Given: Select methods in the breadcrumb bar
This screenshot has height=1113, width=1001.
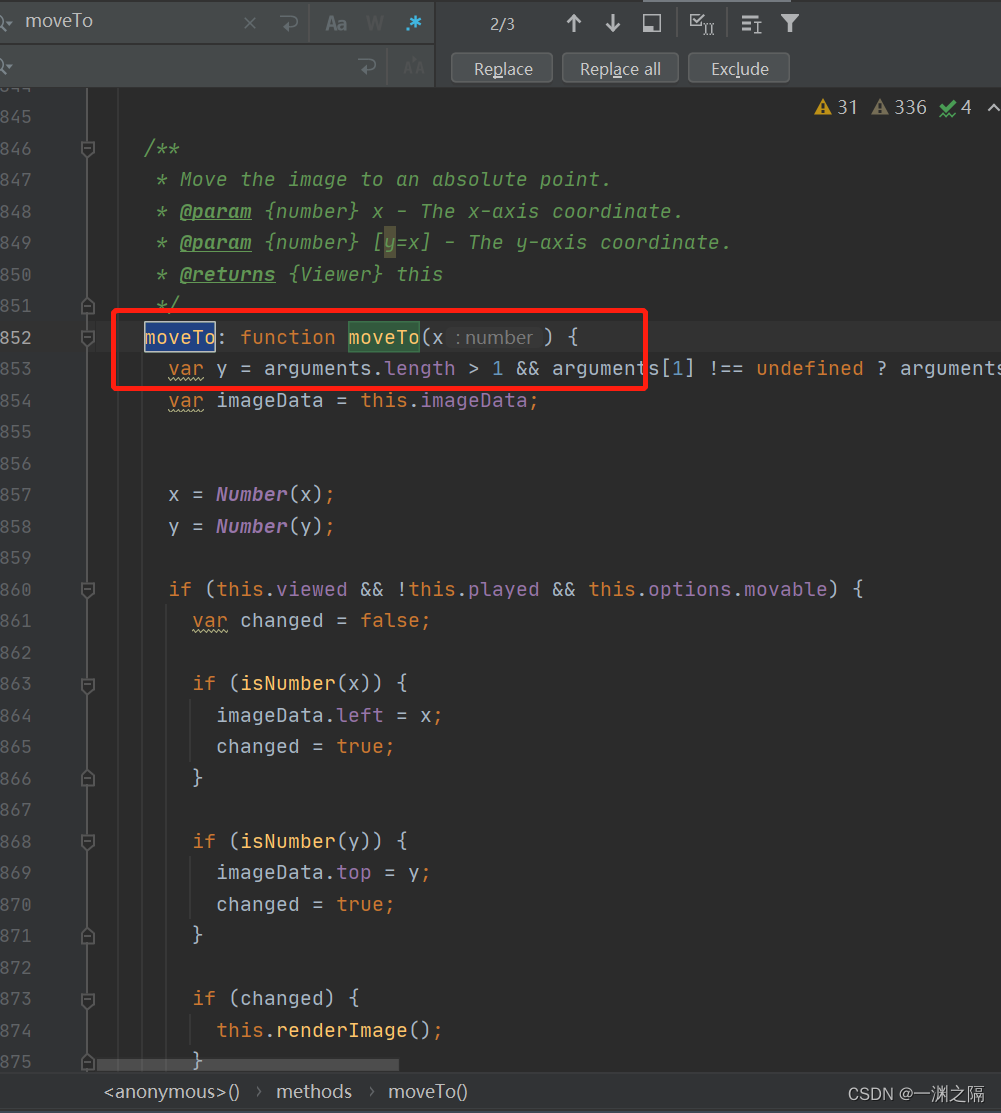Looking at the screenshot, I should point(313,1091).
